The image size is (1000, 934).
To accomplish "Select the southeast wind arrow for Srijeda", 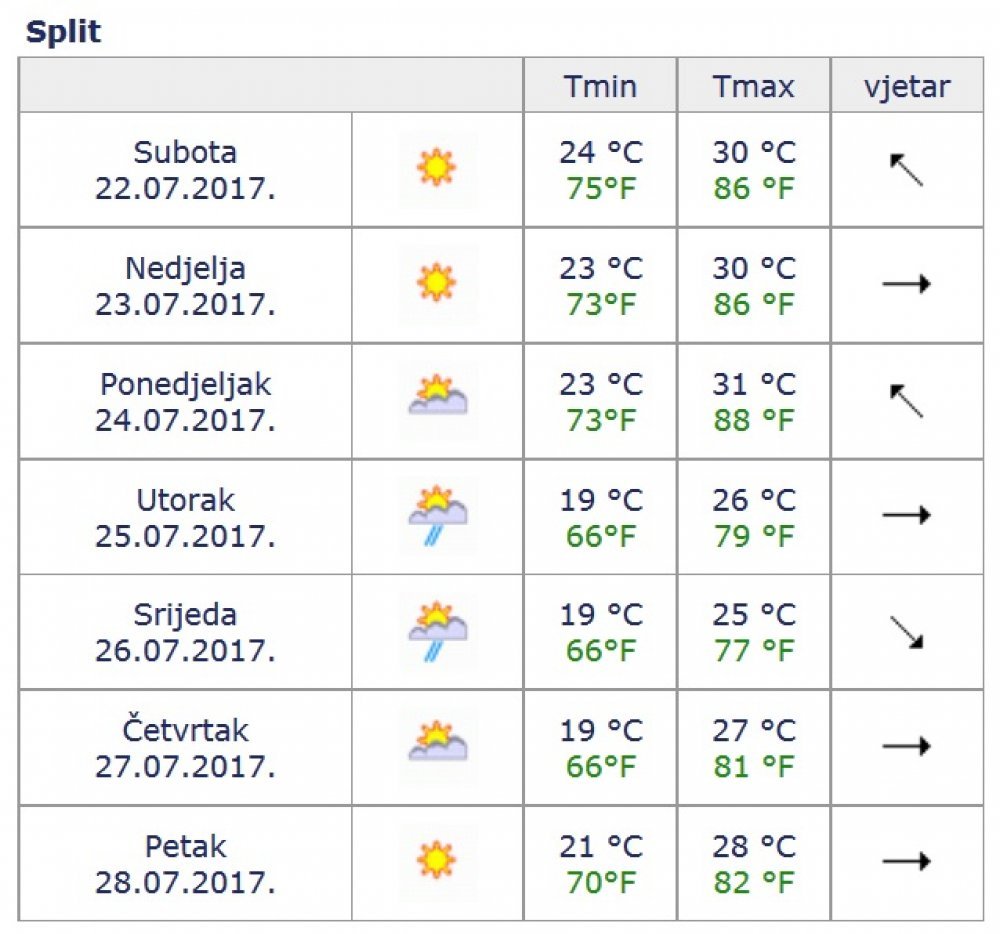I will (906, 632).
